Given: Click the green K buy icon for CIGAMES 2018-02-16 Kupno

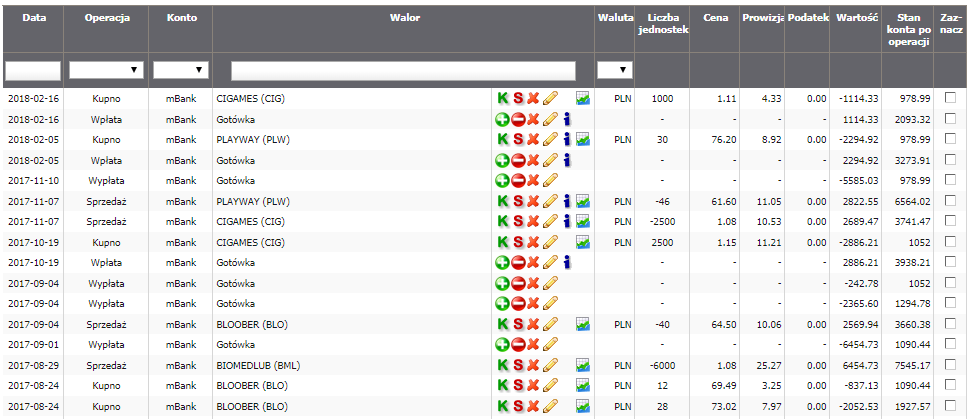Looking at the screenshot, I should pyautogui.click(x=503, y=98).
